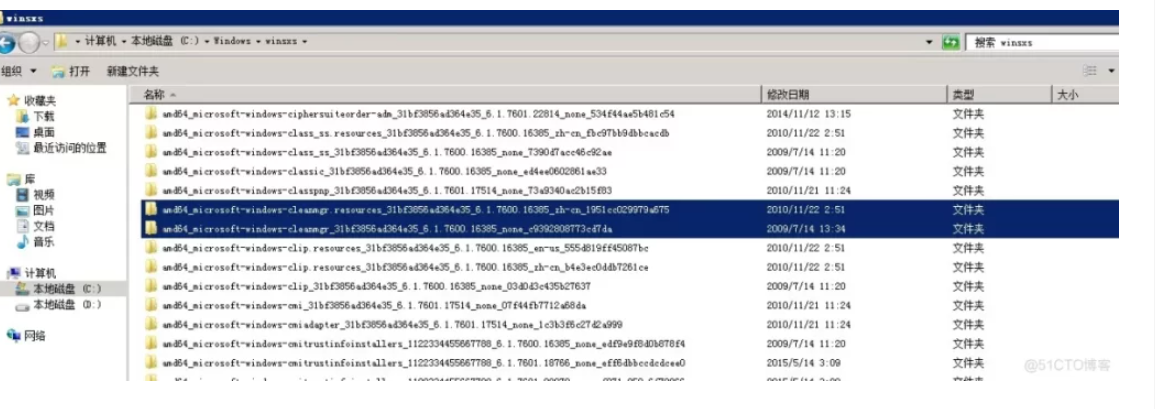Sort by the 修改日期 column header
This screenshot has width=1155, height=409.
click(x=787, y=95)
